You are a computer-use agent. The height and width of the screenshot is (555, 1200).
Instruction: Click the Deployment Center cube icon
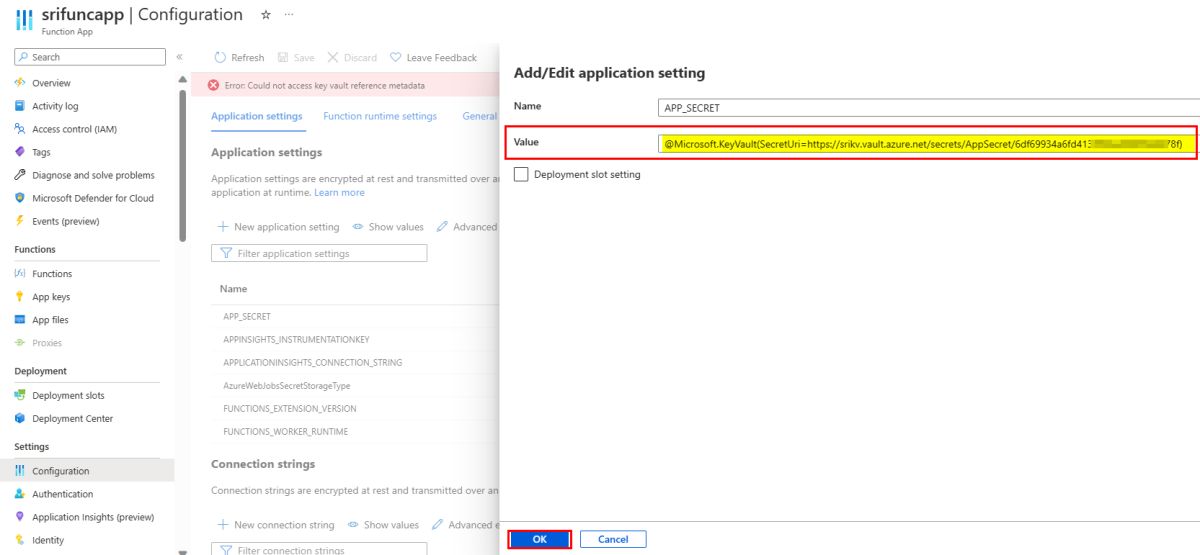pyautogui.click(x=20, y=419)
